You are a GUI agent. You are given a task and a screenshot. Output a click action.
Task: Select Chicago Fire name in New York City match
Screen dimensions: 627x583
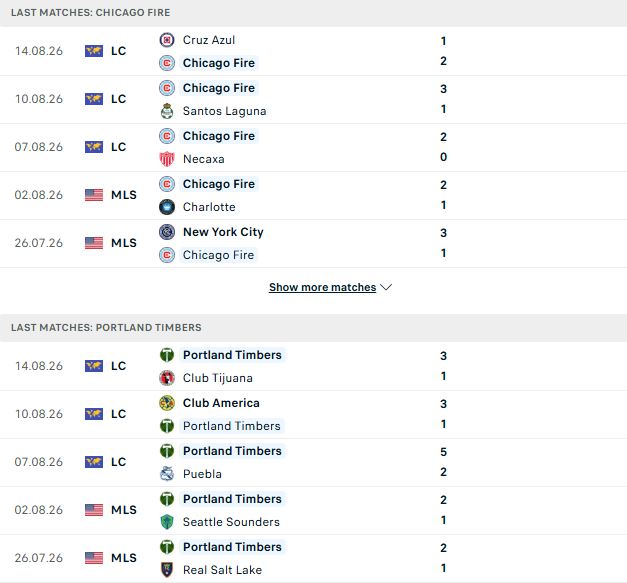(x=218, y=255)
